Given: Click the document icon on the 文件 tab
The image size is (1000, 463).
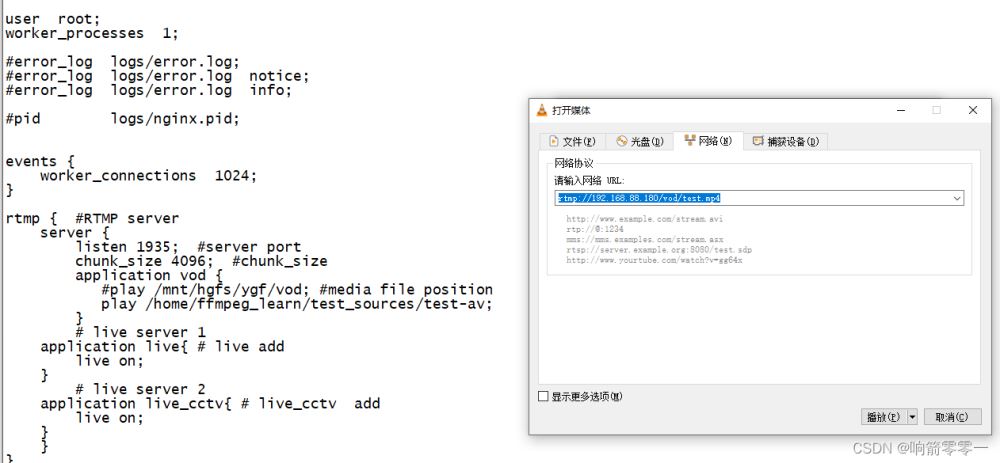Looking at the screenshot, I should point(553,141).
